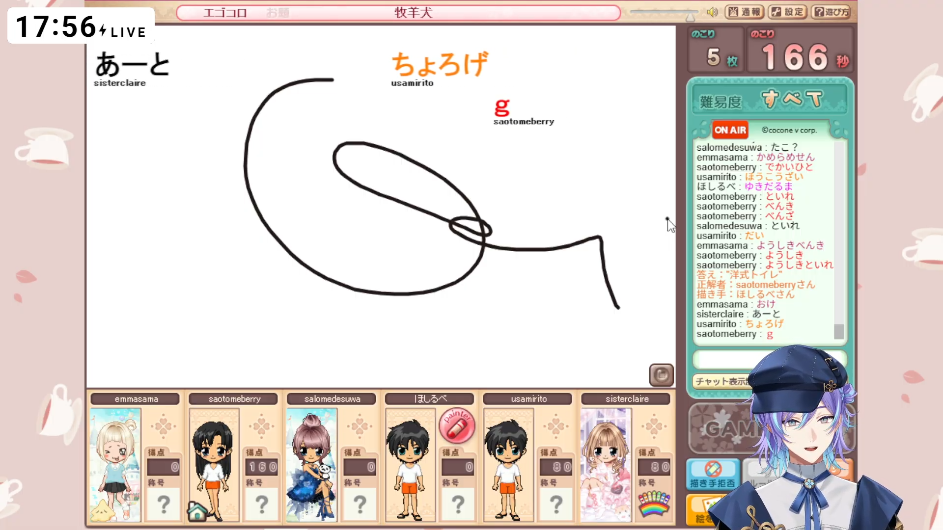Click chat line 'emmasama : かめらめせん'

(x=755, y=157)
